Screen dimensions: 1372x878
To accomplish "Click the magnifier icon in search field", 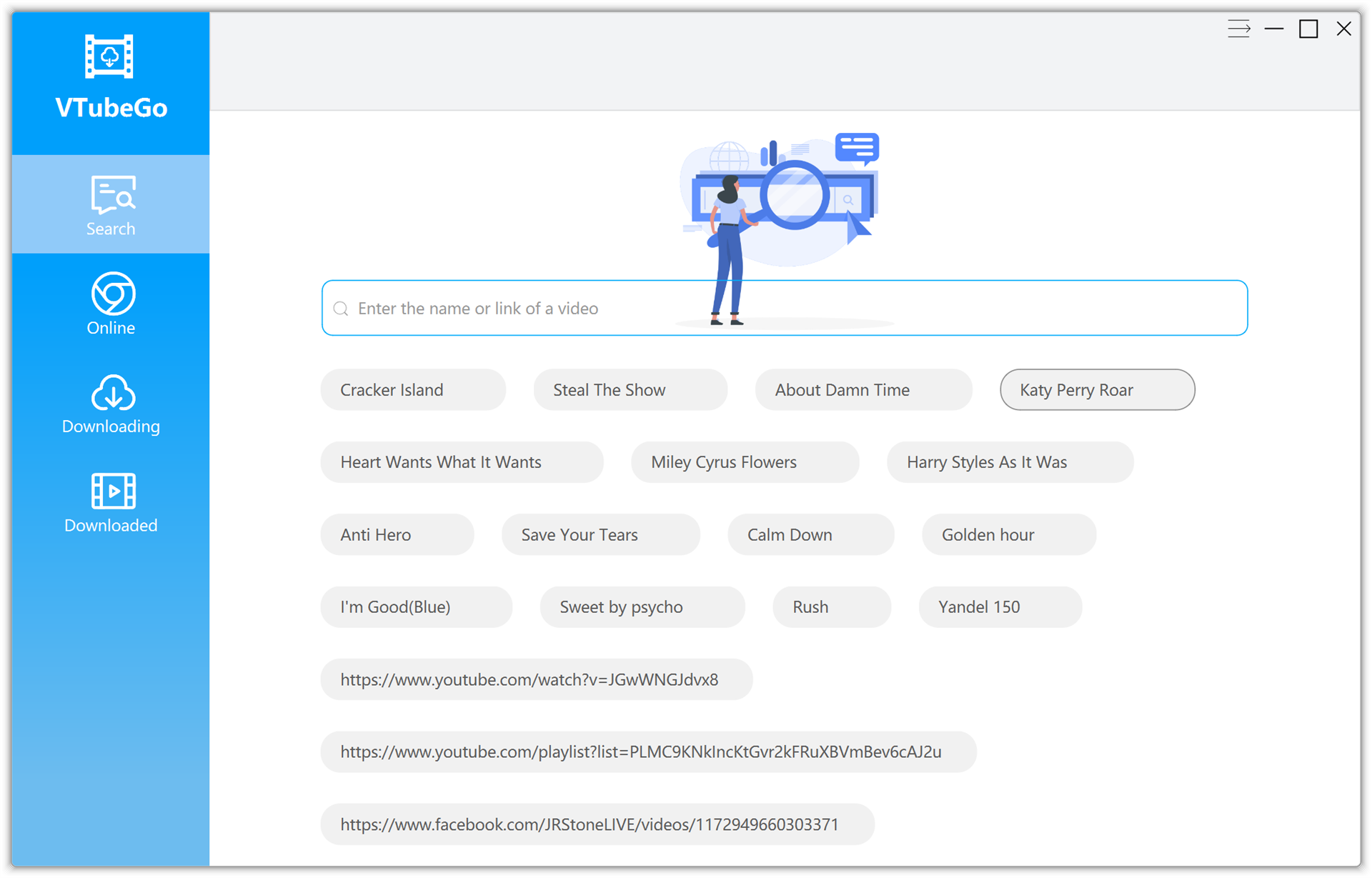I will (x=342, y=309).
